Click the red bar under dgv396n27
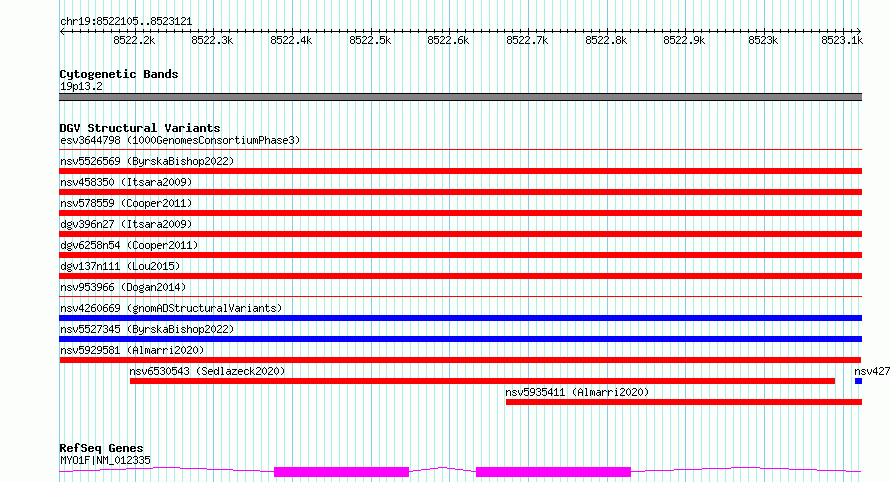 460,234
